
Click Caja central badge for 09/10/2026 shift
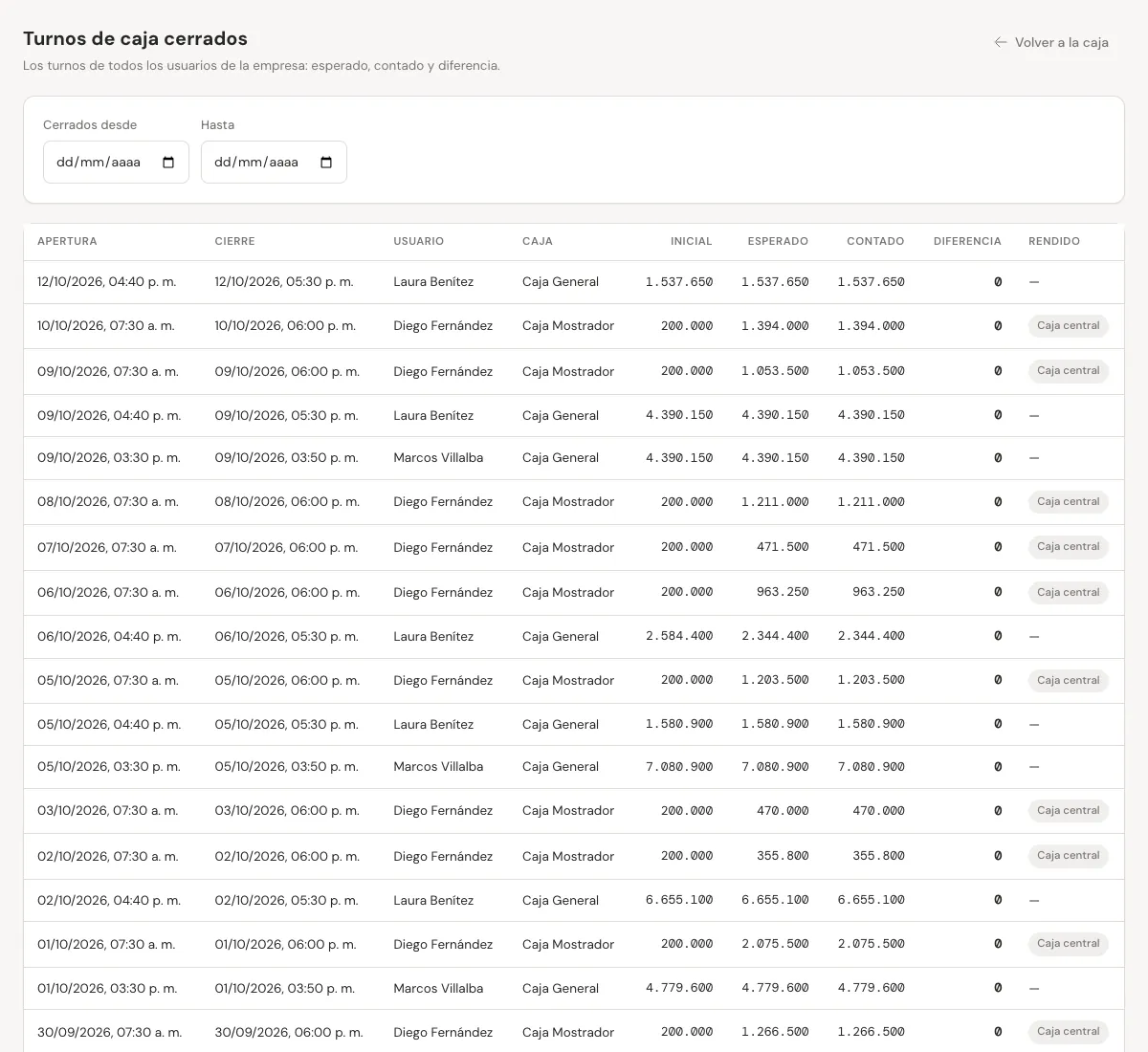pos(1069,371)
